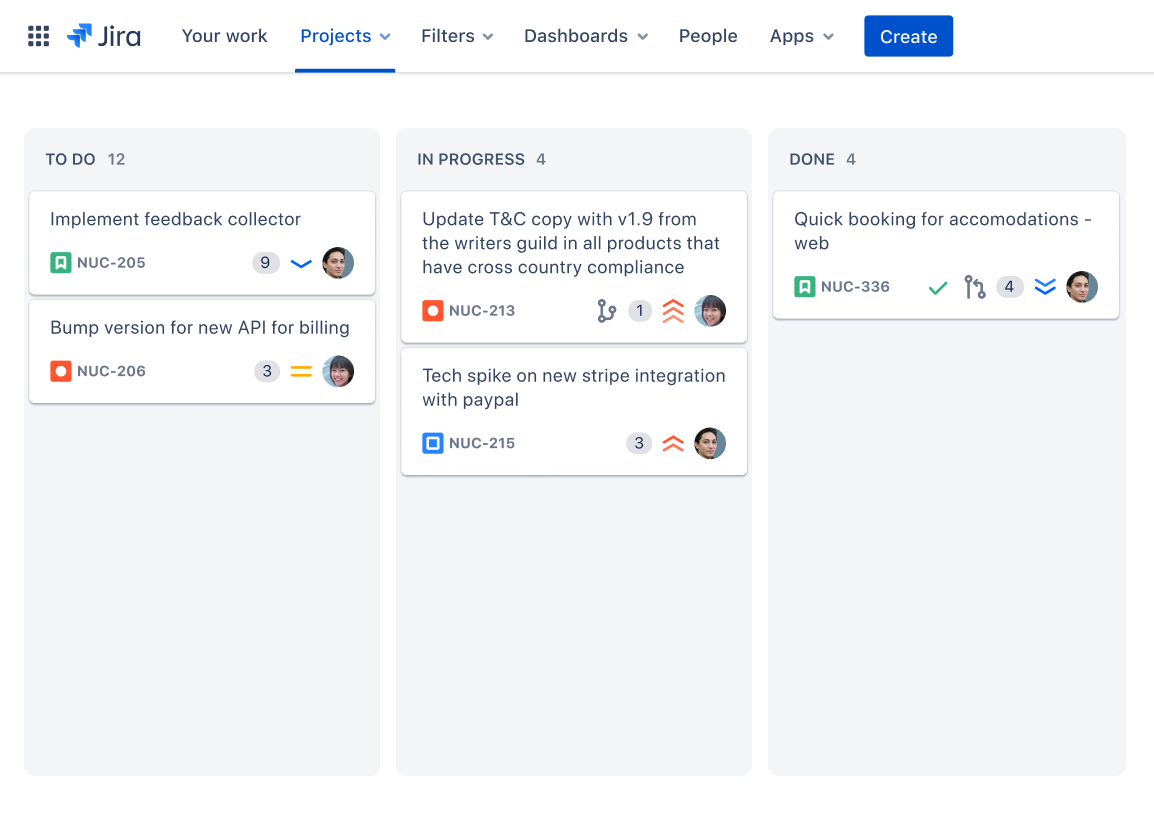Go to the People section
Viewport: 1154px width, 826px height.
coord(708,36)
